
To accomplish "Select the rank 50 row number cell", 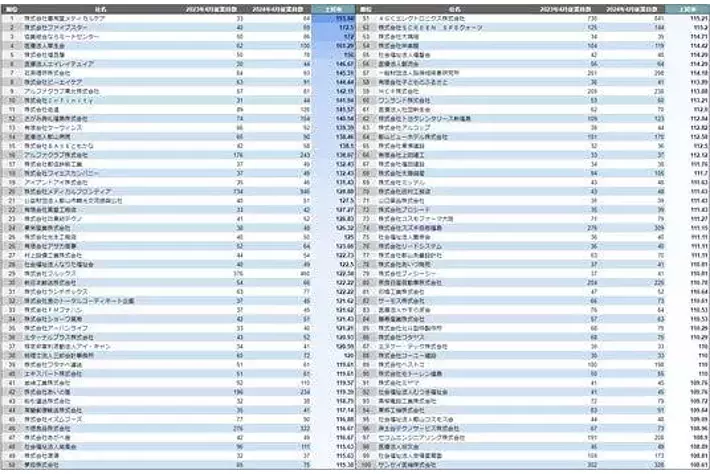I will coord(11,465).
